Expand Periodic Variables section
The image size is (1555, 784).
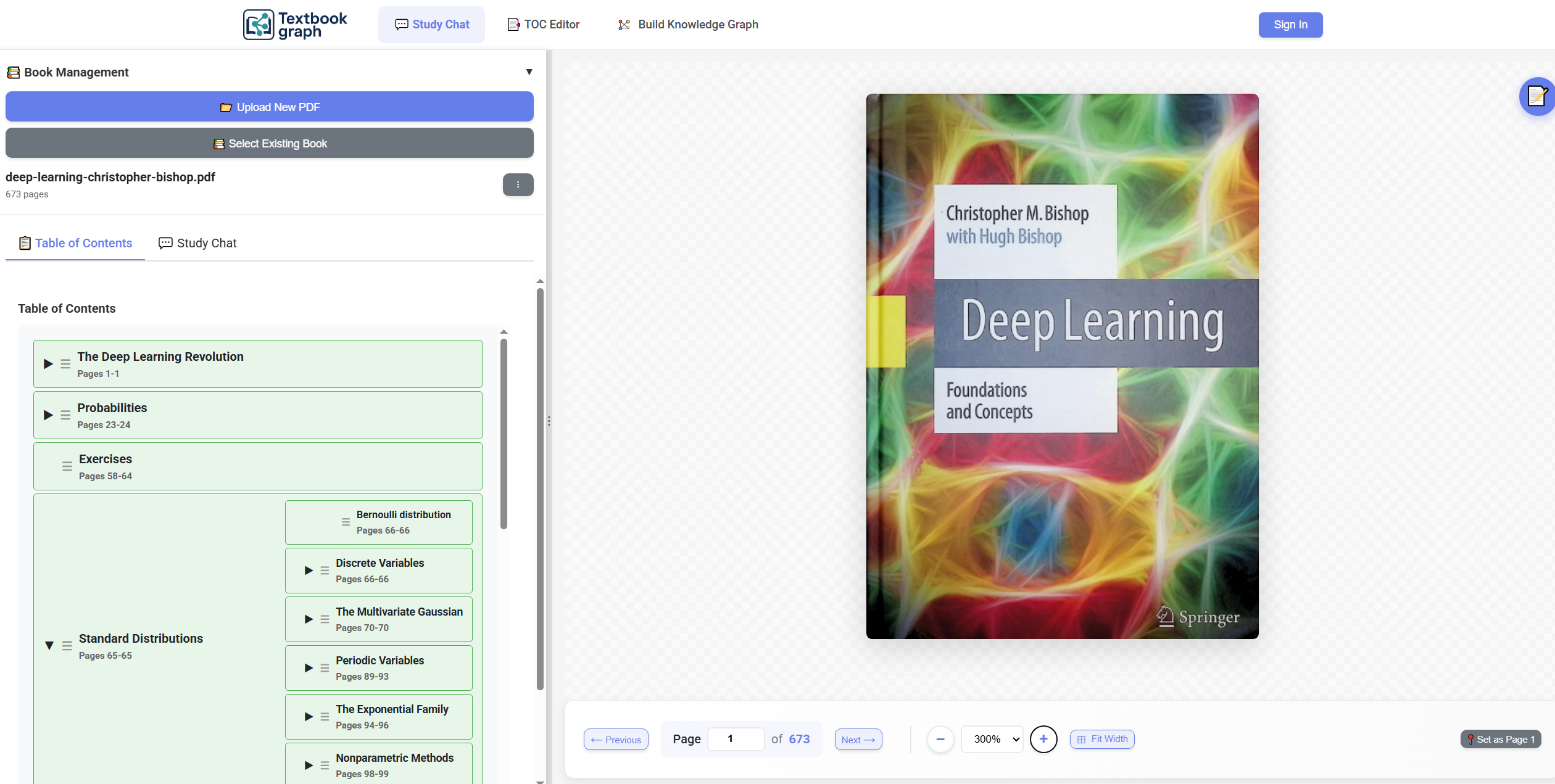click(x=309, y=668)
